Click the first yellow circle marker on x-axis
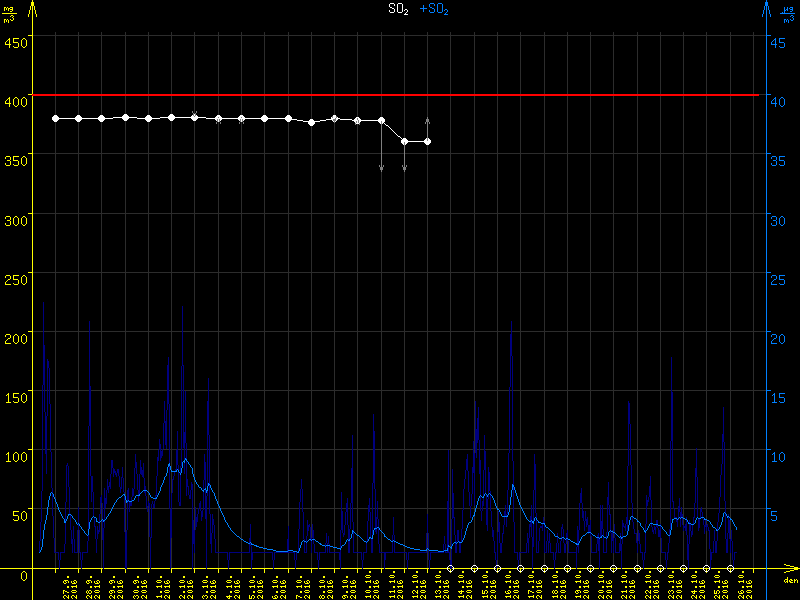The image size is (800, 600). pos(450,568)
